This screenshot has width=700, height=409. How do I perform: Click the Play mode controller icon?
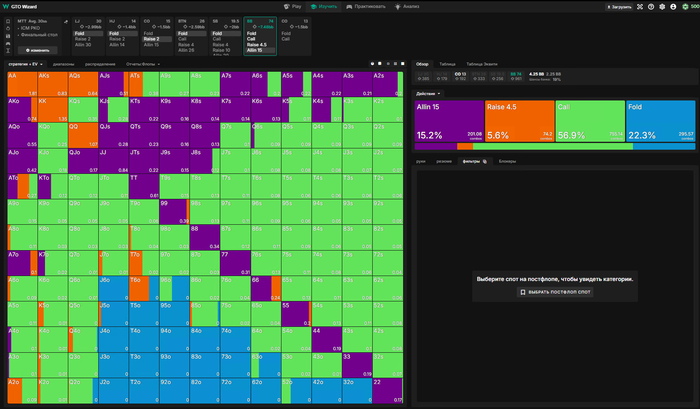tap(285, 6)
